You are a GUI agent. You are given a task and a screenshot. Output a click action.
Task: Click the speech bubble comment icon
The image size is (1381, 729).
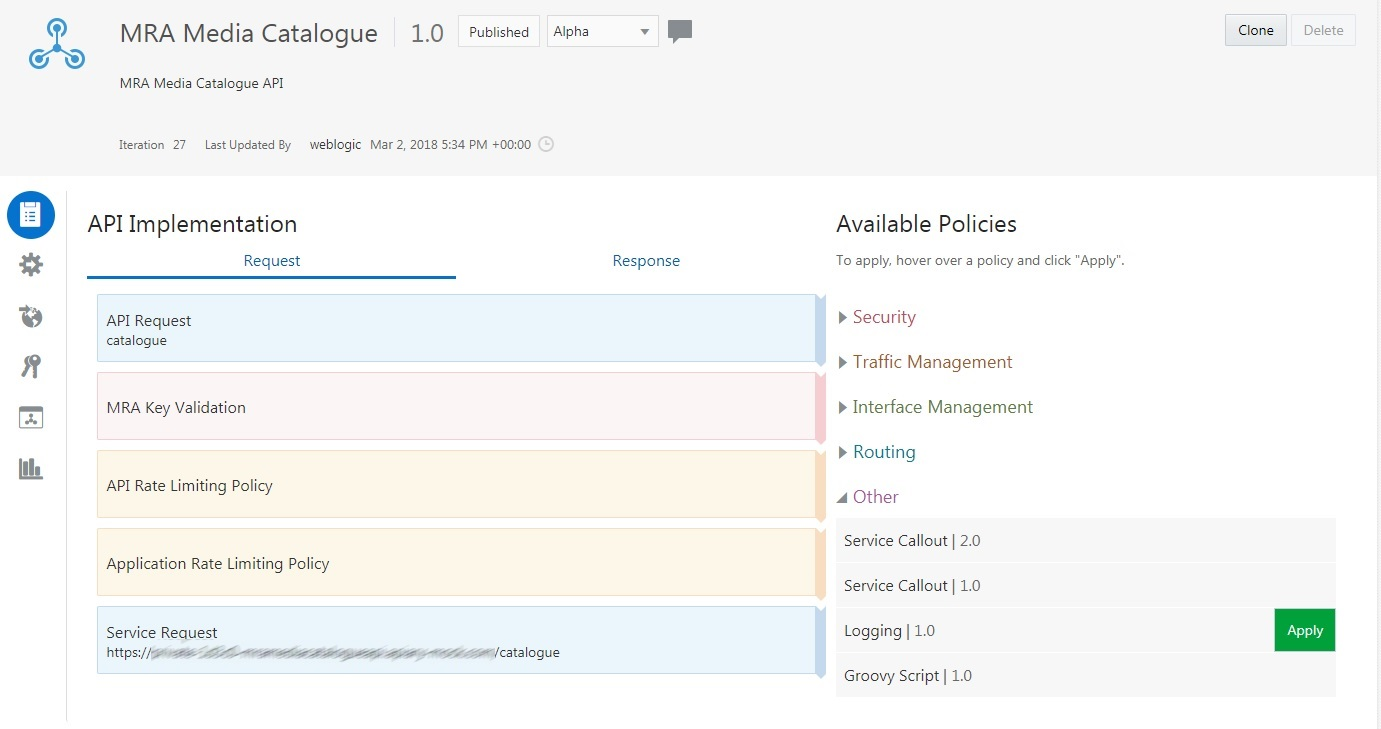click(680, 32)
